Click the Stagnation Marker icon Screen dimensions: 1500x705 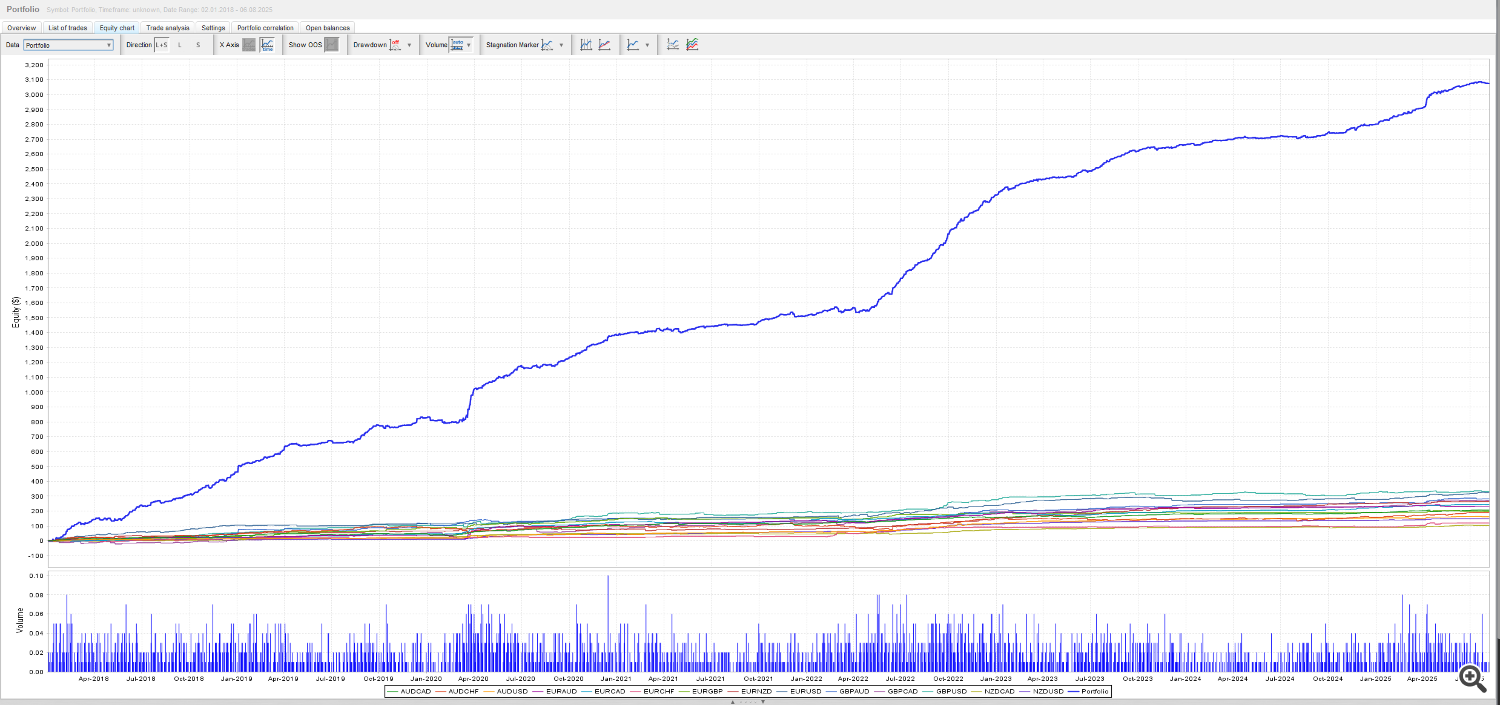point(547,45)
